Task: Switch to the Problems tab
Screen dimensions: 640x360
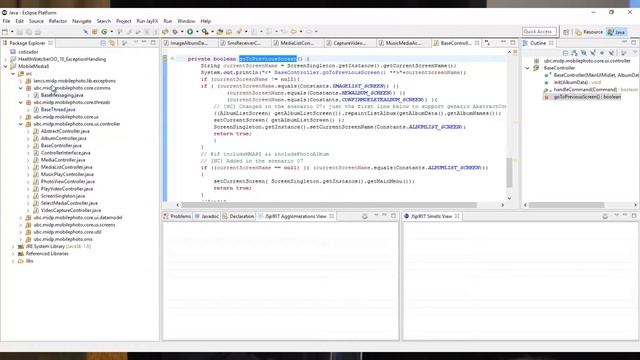Action: [x=177, y=216]
